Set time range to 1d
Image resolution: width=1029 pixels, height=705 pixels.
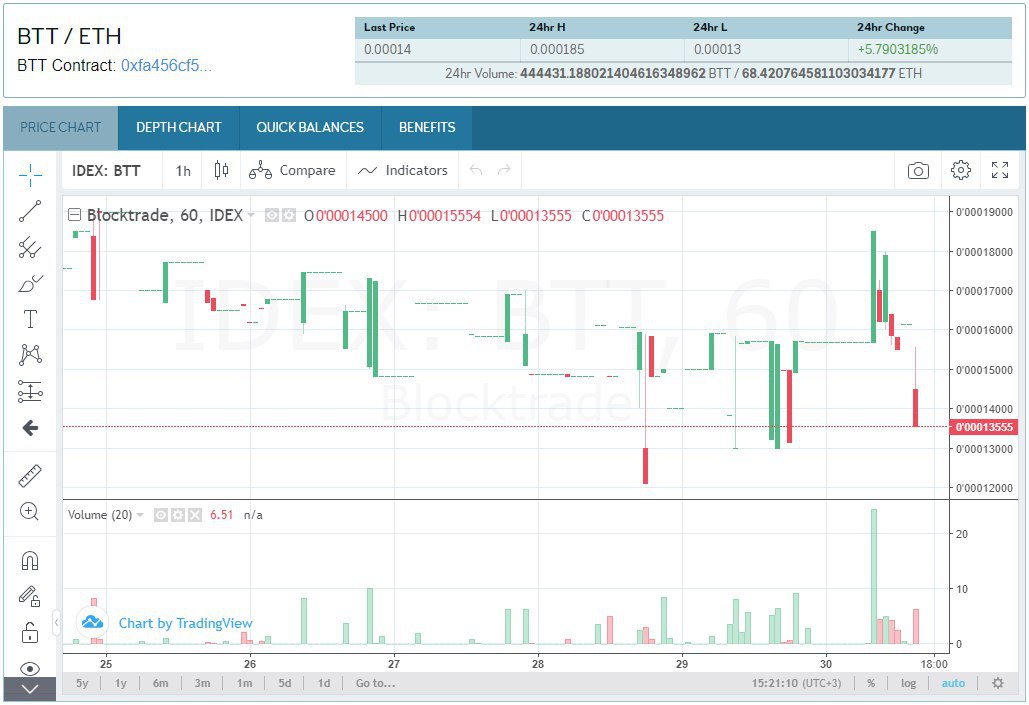324,683
